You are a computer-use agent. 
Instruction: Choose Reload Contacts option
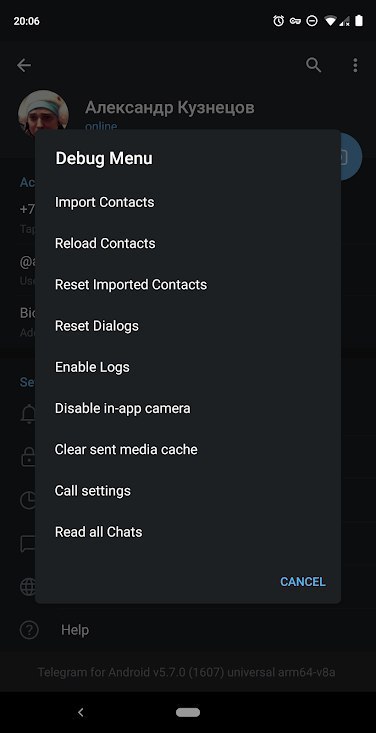pyautogui.click(x=188, y=244)
